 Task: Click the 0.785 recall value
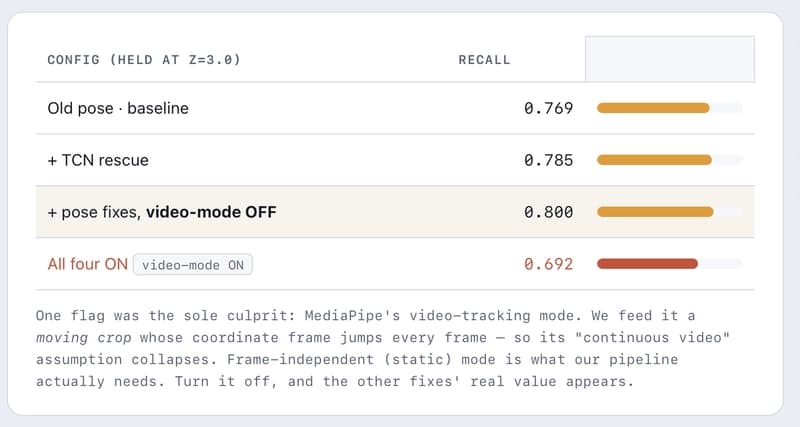pos(548,160)
